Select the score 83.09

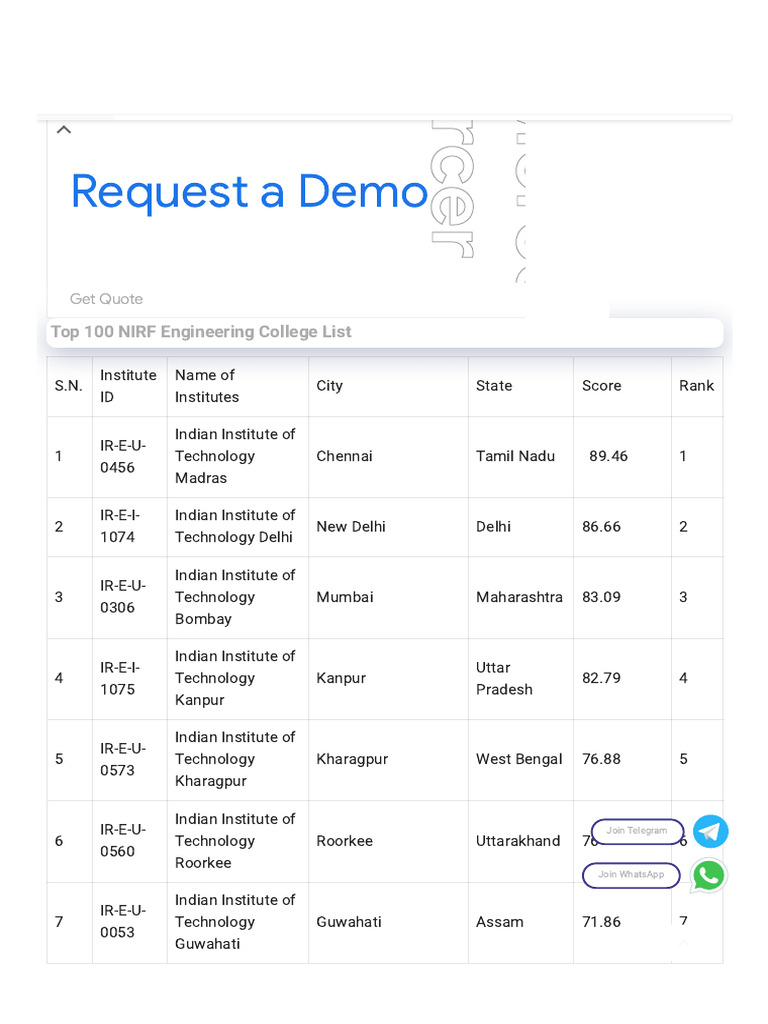coord(601,597)
